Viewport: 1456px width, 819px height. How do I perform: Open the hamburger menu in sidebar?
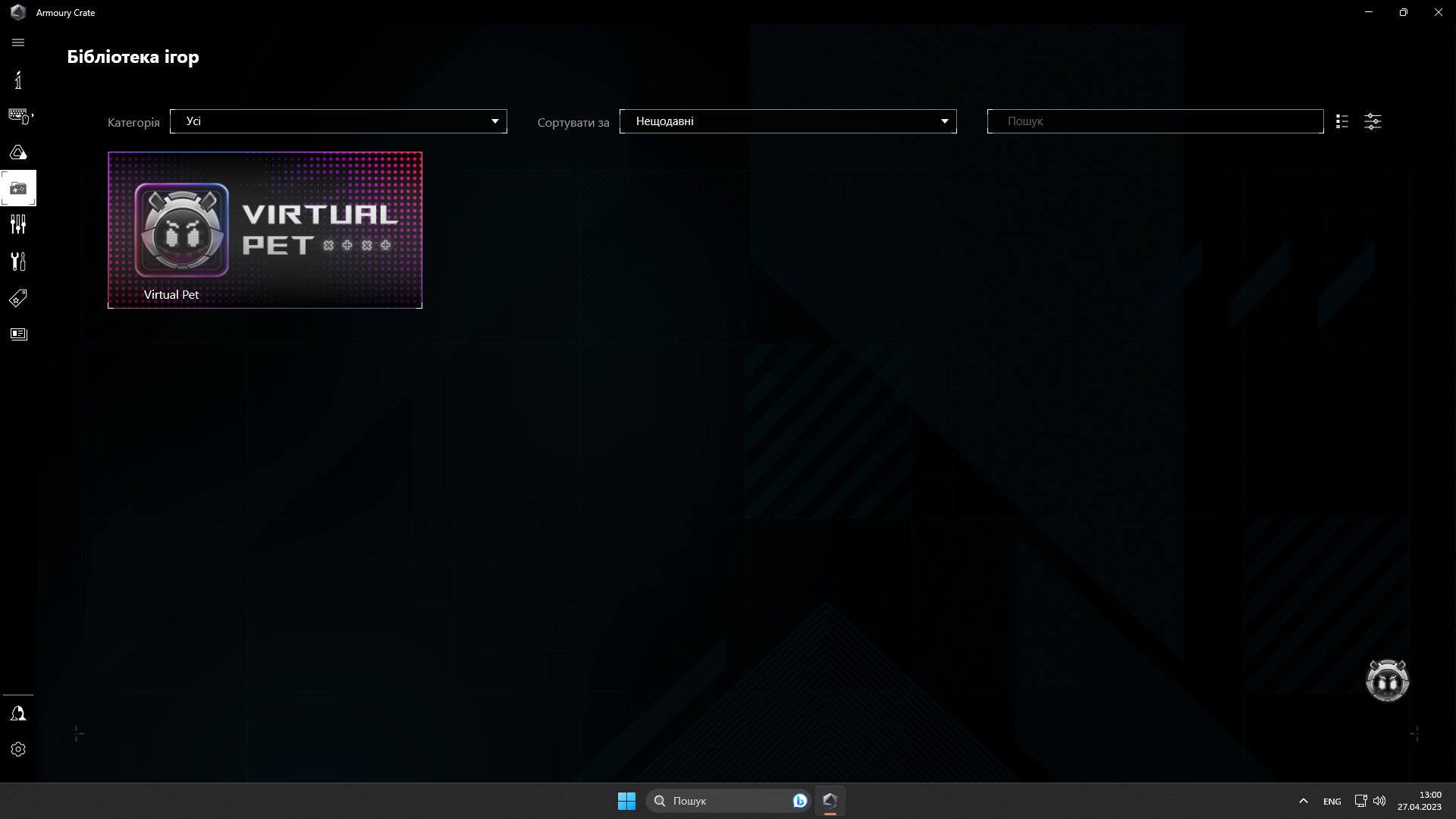pyautogui.click(x=18, y=42)
